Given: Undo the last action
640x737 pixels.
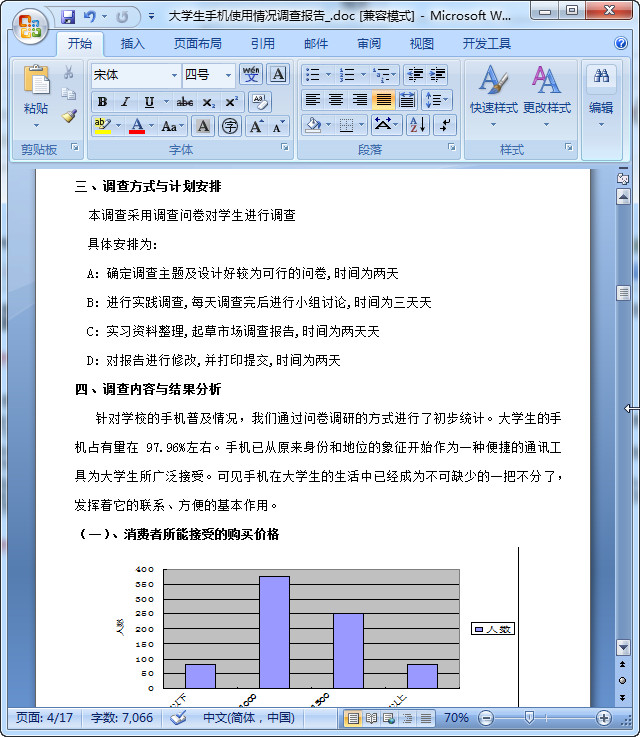Looking at the screenshot, I should click(90, 17).
